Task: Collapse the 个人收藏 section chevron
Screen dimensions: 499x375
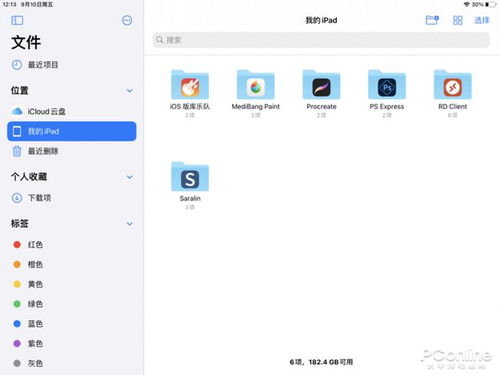Action: [130, 177]
